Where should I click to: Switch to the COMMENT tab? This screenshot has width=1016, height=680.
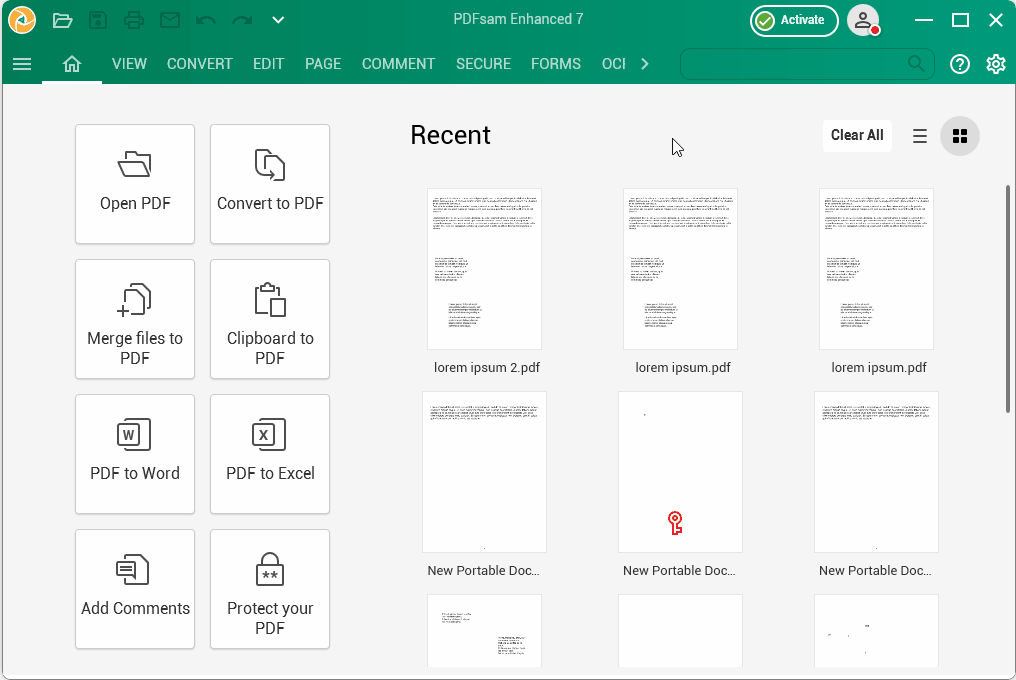tap(398, 64)
